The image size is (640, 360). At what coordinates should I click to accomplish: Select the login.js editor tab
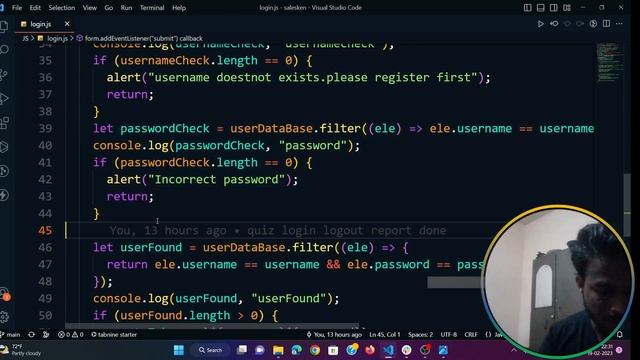(x=40, y=24)
